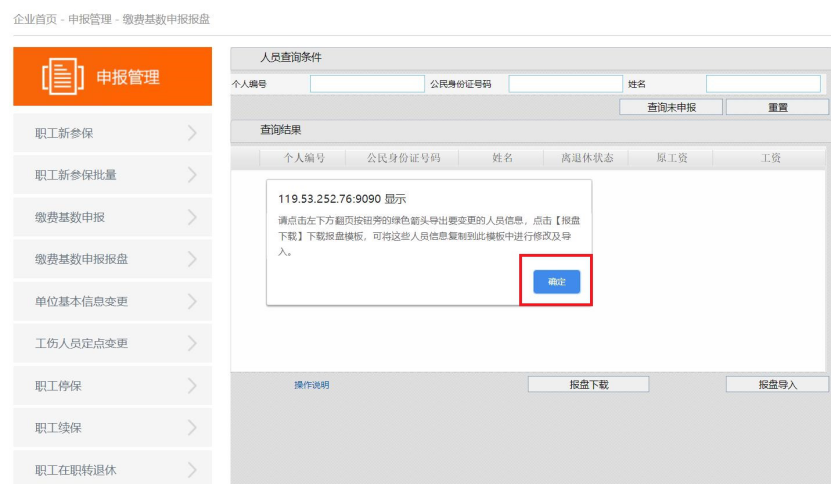
Task: Click the 离退休状态 column header
Action: pos(587,158)
